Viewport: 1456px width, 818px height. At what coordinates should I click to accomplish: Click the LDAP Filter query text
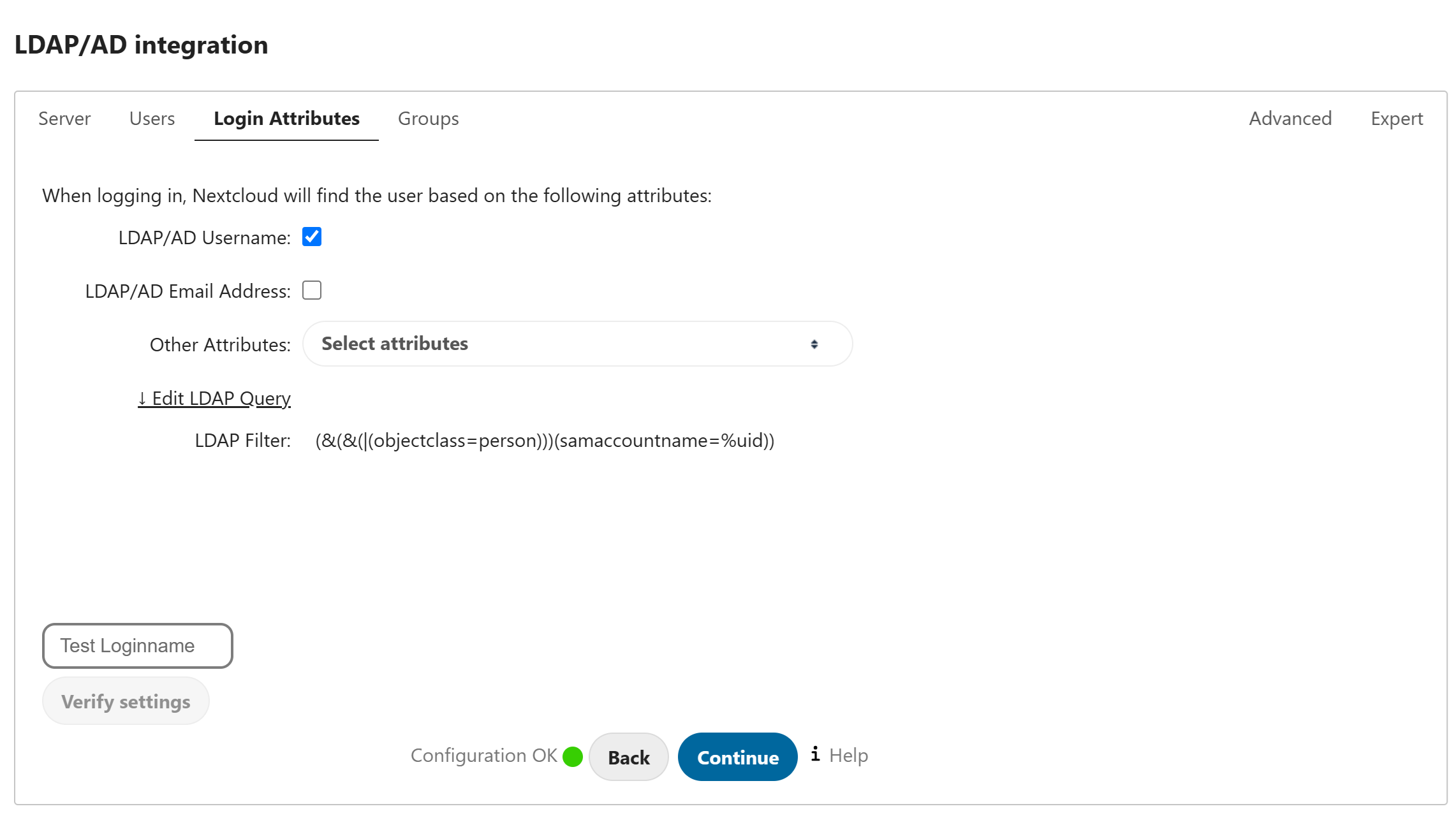point(545,441)
